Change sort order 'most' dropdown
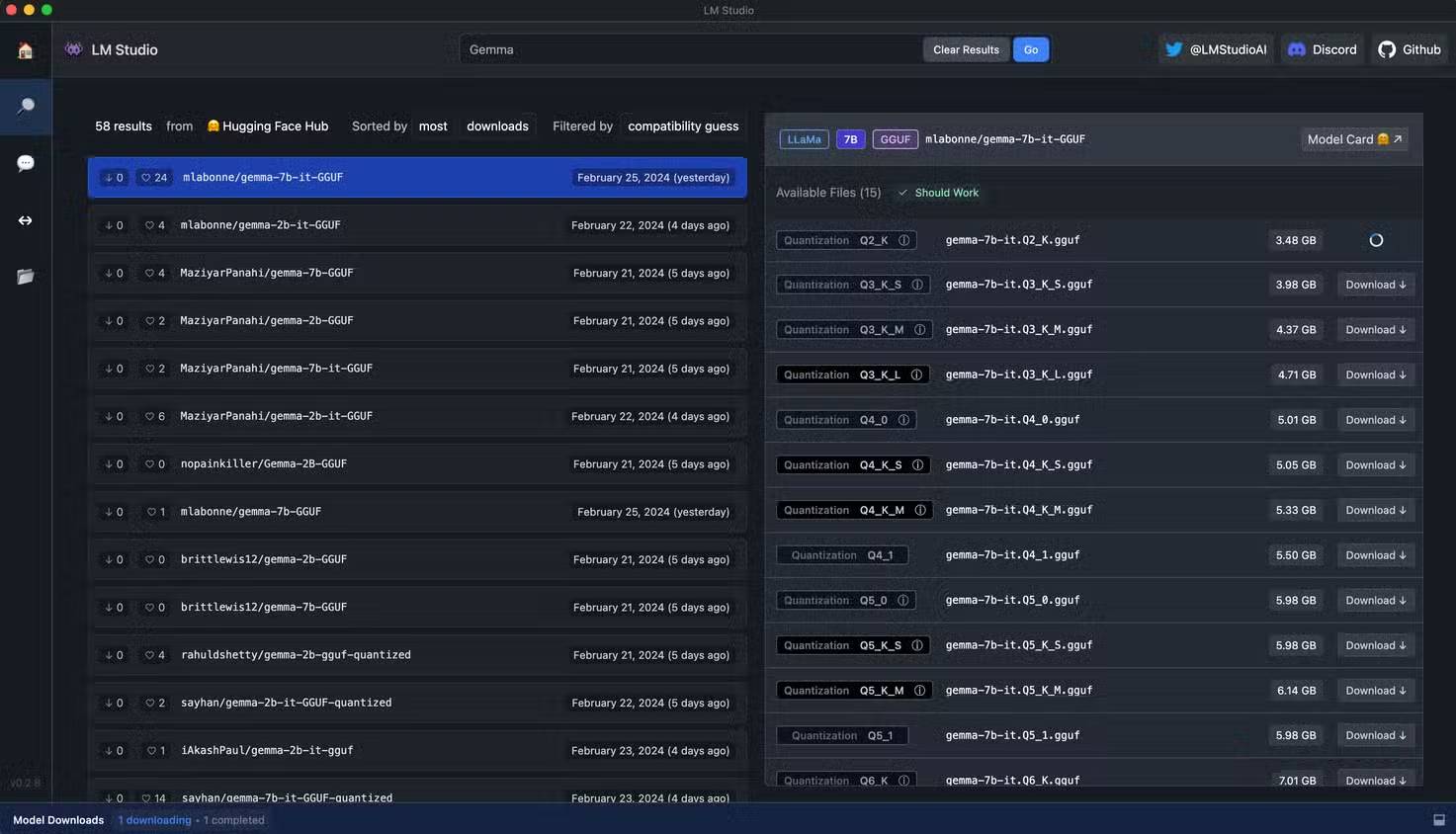Image resolution: width=1456 pixels, height=834 pixels. 433,126
